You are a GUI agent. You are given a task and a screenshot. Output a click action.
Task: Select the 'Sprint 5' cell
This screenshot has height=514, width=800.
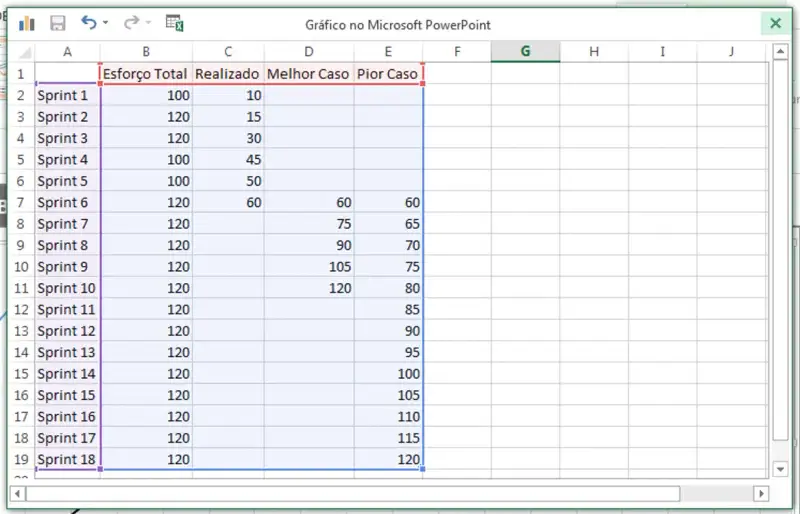point(67,181)
